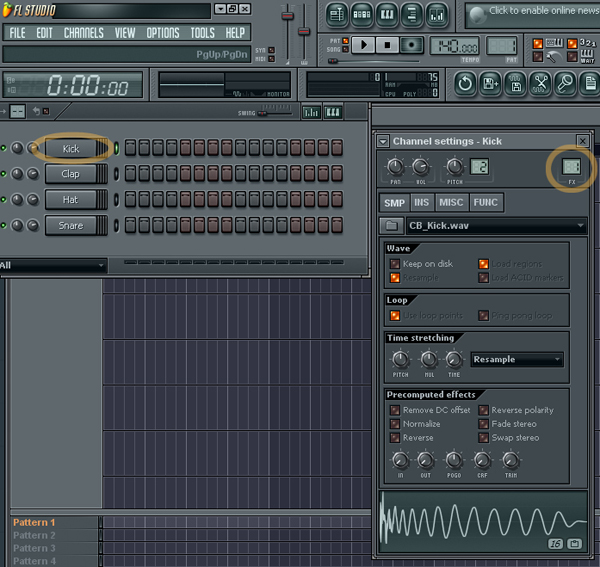Open the audio editor scissors icon
600x567 pixels.
coord(541,83)
